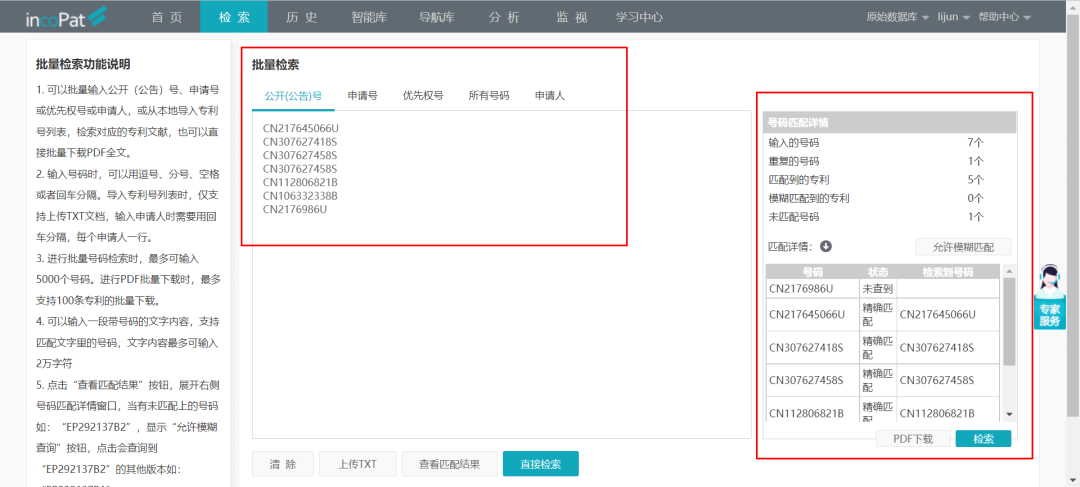Open the 专家服务 expert service widget
The width and height of the screenshot is (1080, 487).
coord(1049,297)
